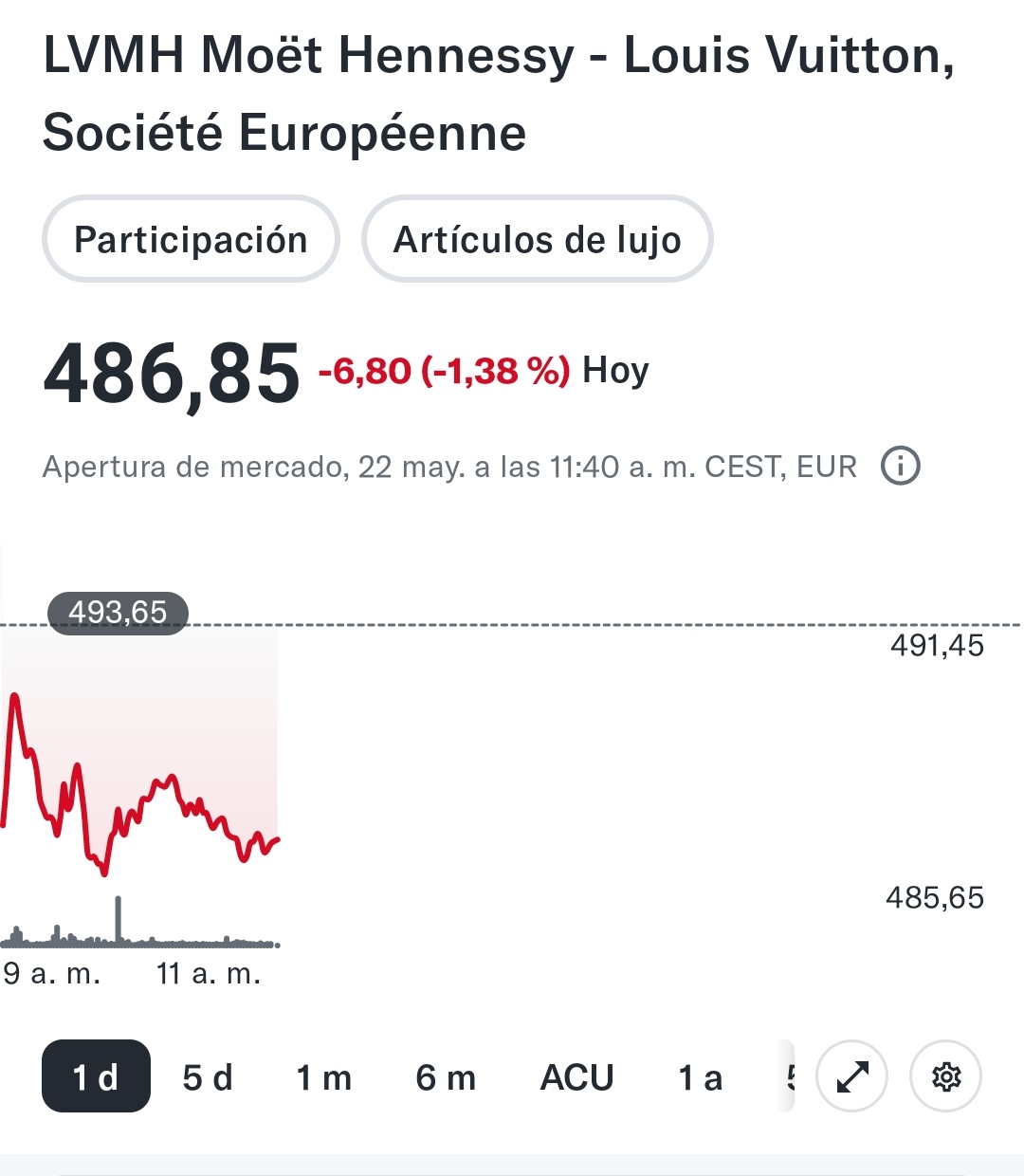This screenshot has width=1024, height=1176.
Task: Tap the tall volume bar spike
Action: pos(118,918)
